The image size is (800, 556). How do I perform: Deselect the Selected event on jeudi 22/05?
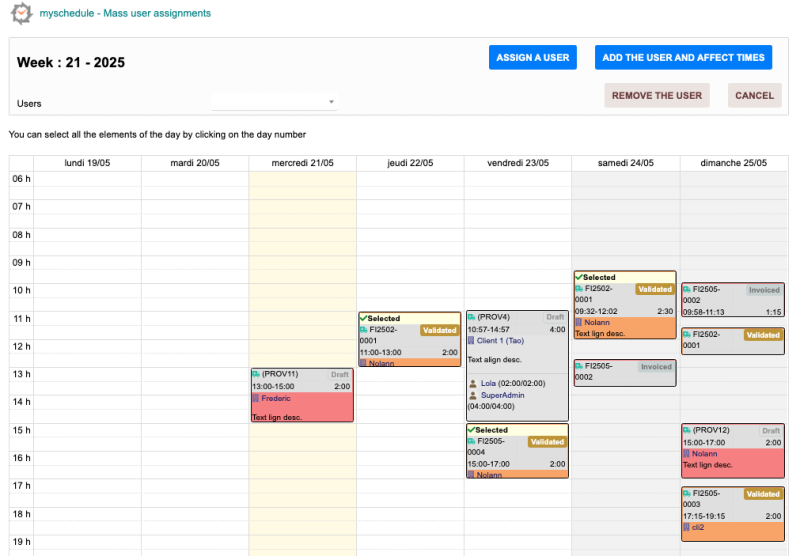pos(364,318)
